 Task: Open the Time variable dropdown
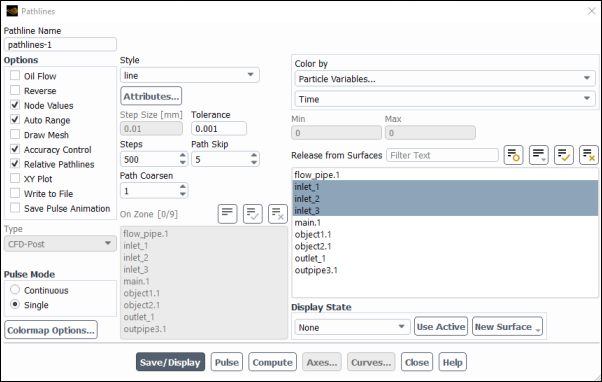(x=445, y=99)
